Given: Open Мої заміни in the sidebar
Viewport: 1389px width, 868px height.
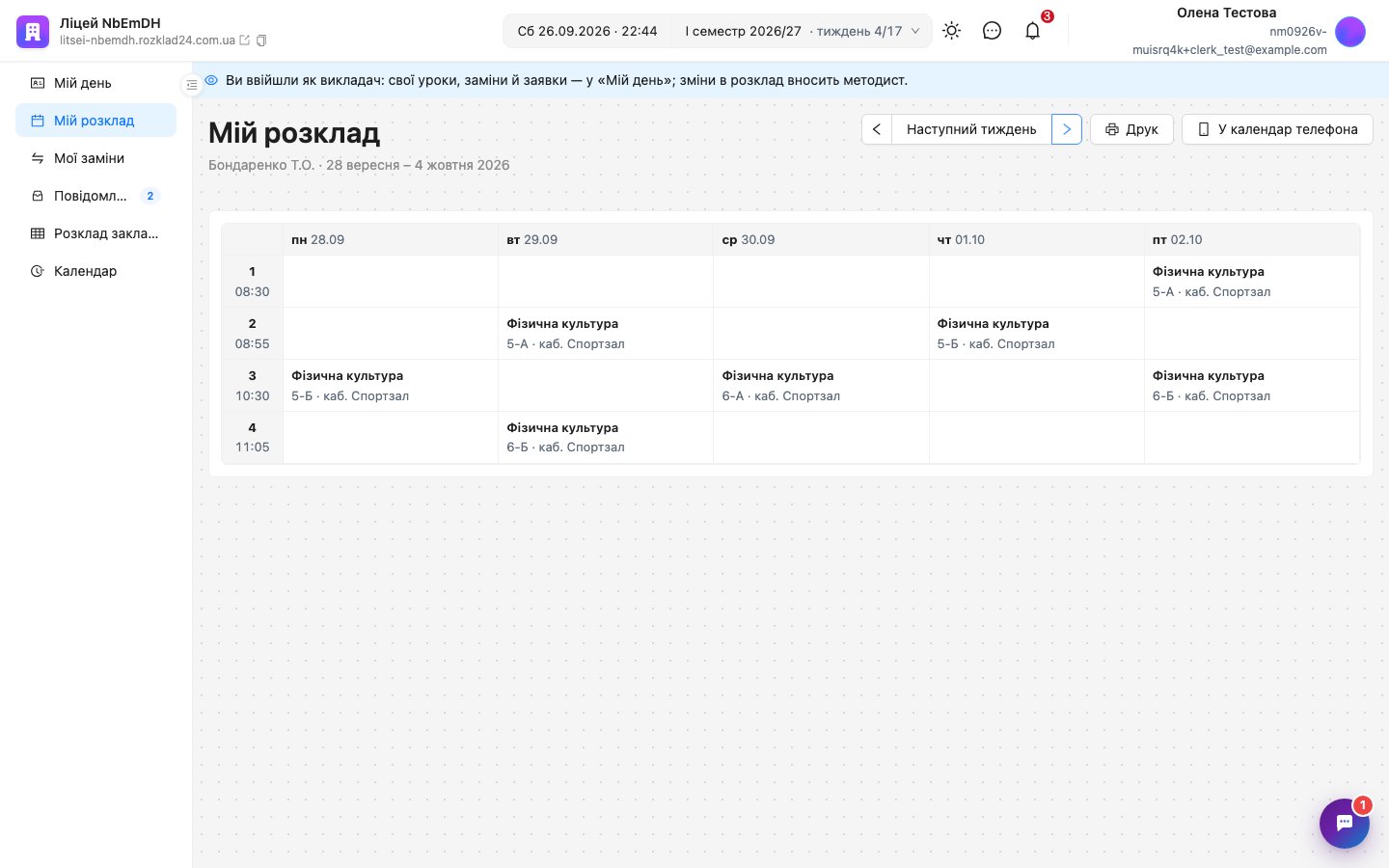Looking at the screenshot, I should [x=96, y=158].
